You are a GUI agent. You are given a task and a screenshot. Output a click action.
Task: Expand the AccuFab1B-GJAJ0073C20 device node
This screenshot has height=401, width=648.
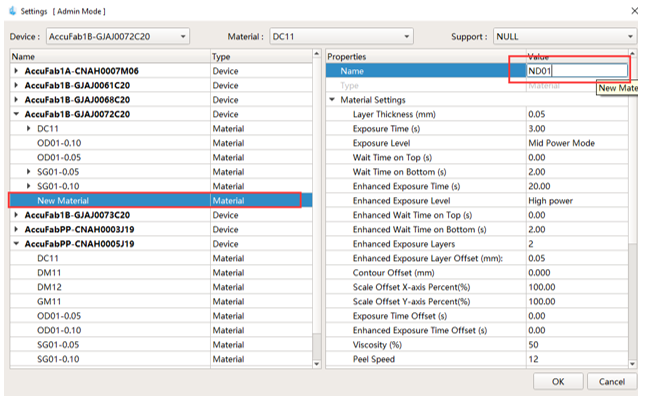click(16, 215)
